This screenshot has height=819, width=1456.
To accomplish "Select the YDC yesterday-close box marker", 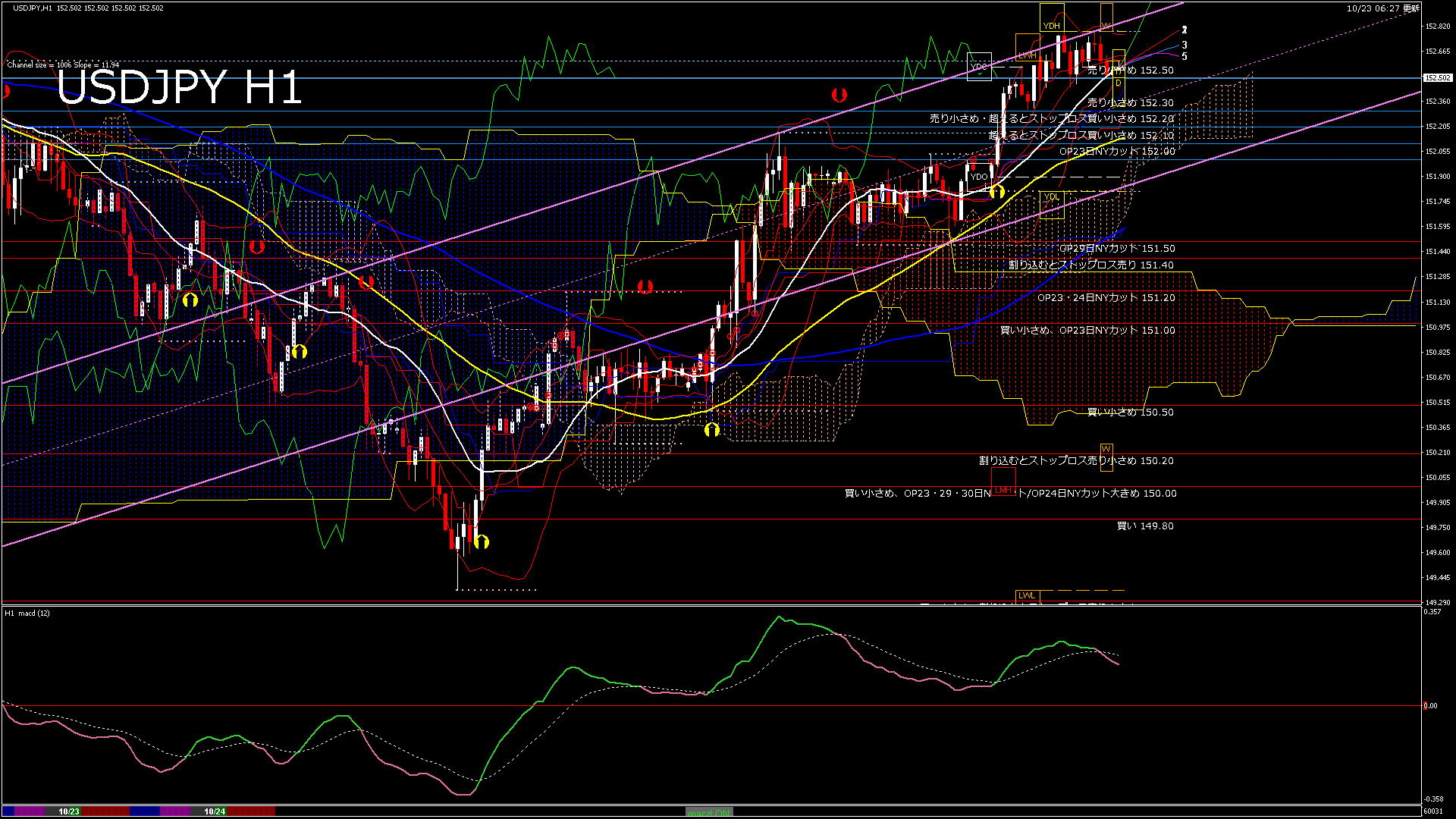I will click(979, 67).
